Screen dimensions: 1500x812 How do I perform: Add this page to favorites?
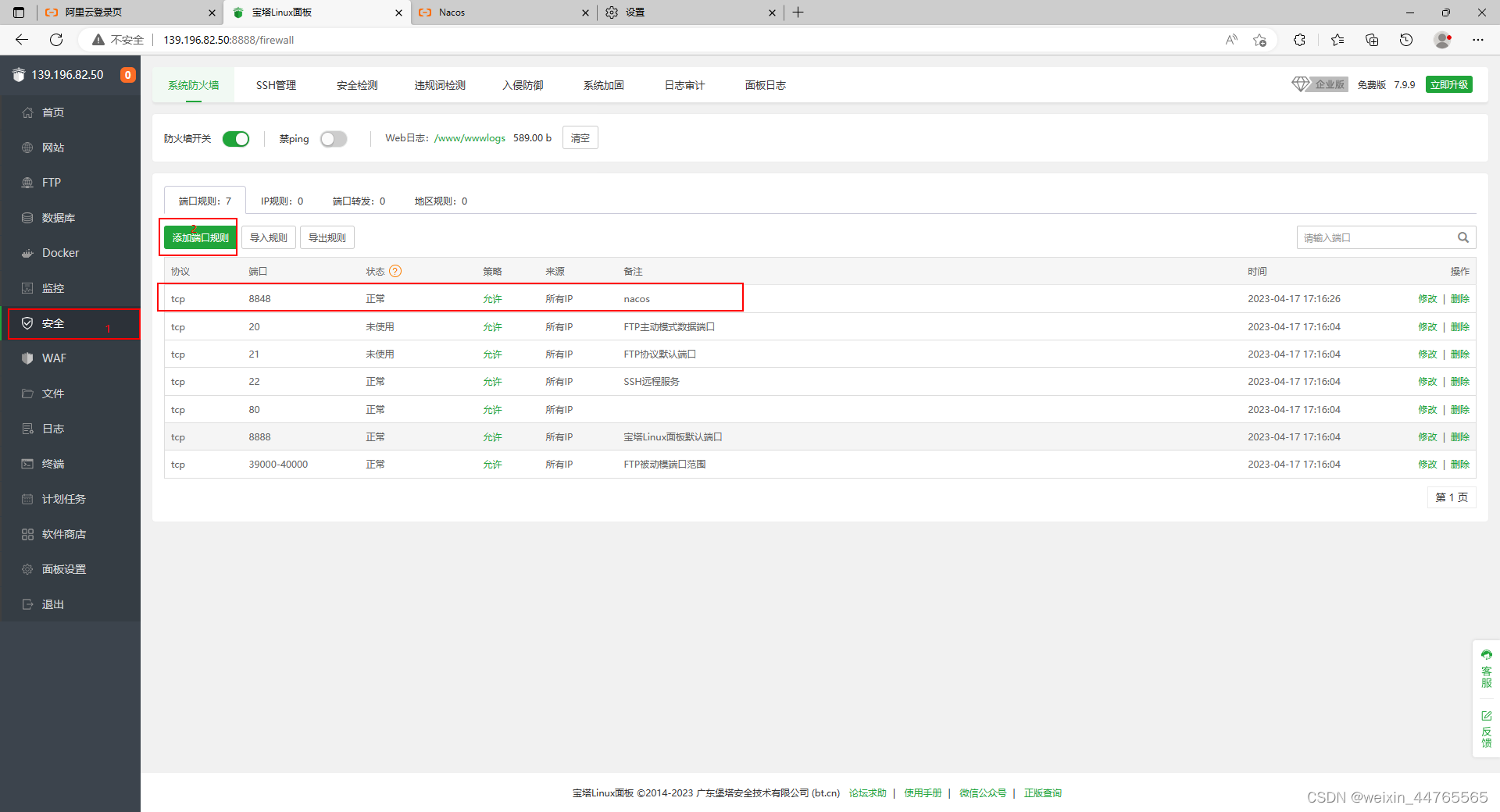click(x=1259, y=40)
